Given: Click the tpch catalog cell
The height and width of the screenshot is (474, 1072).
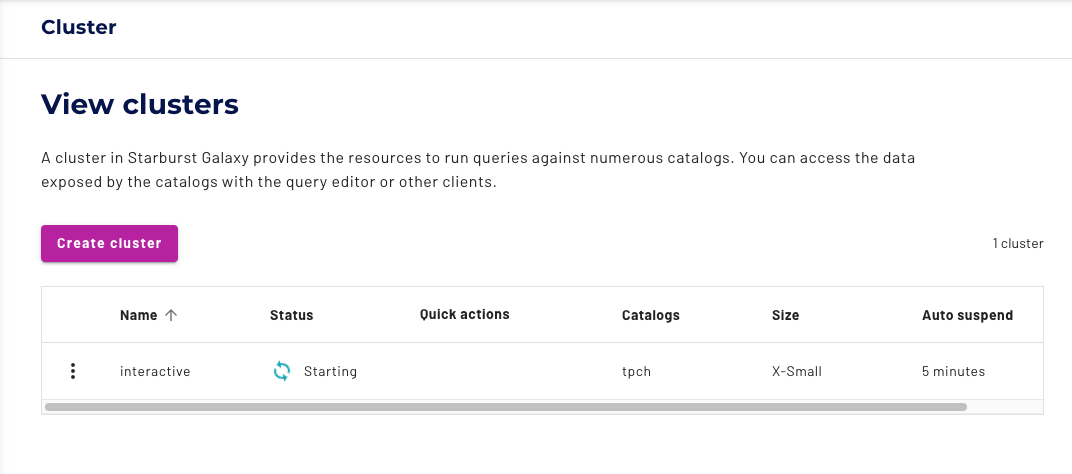Looking at the screenshot, I should tap(636, 371).
